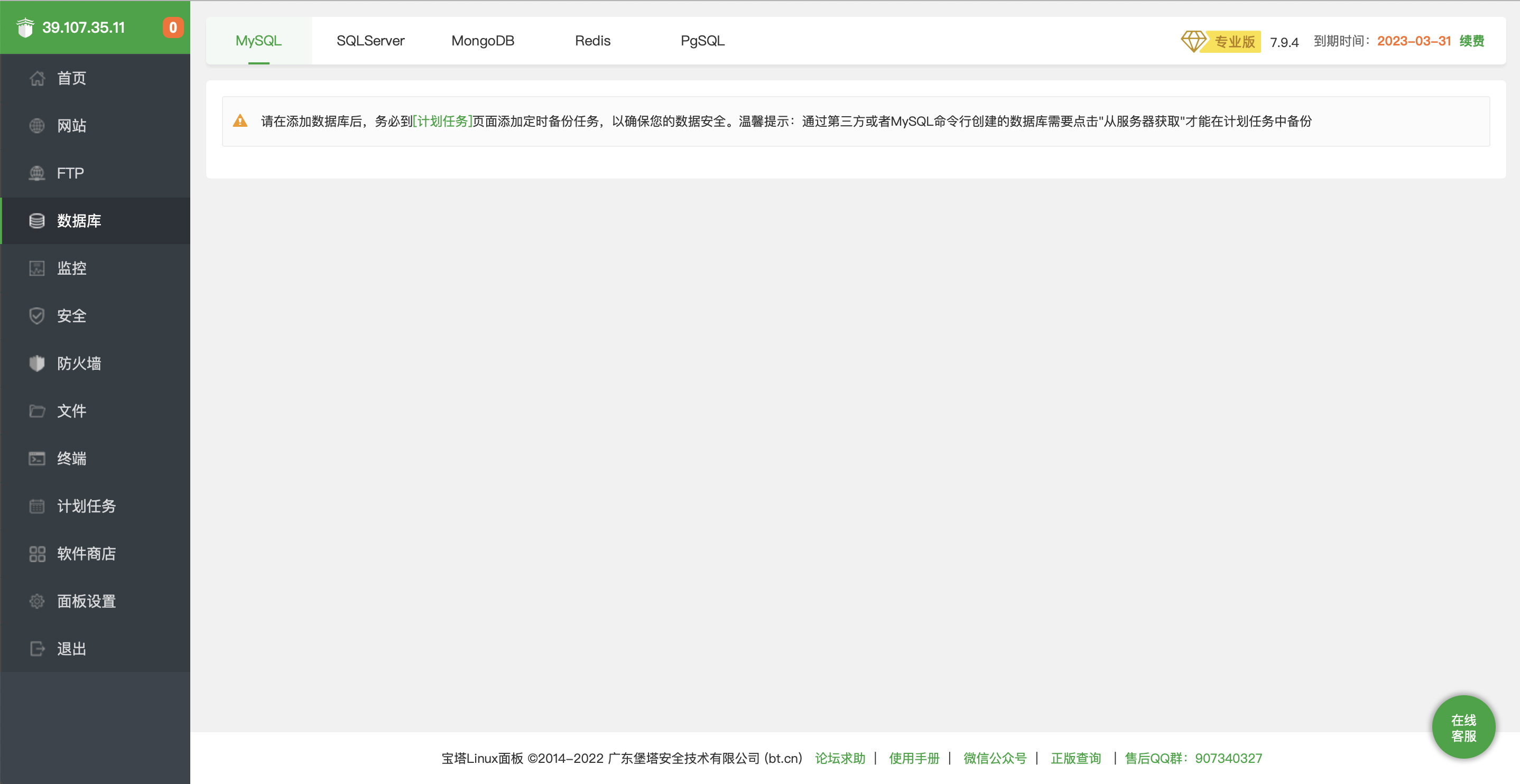Click the shield check icon beside 安全
The height and width of the screenshot is (784, 1520).
[37, 315]
